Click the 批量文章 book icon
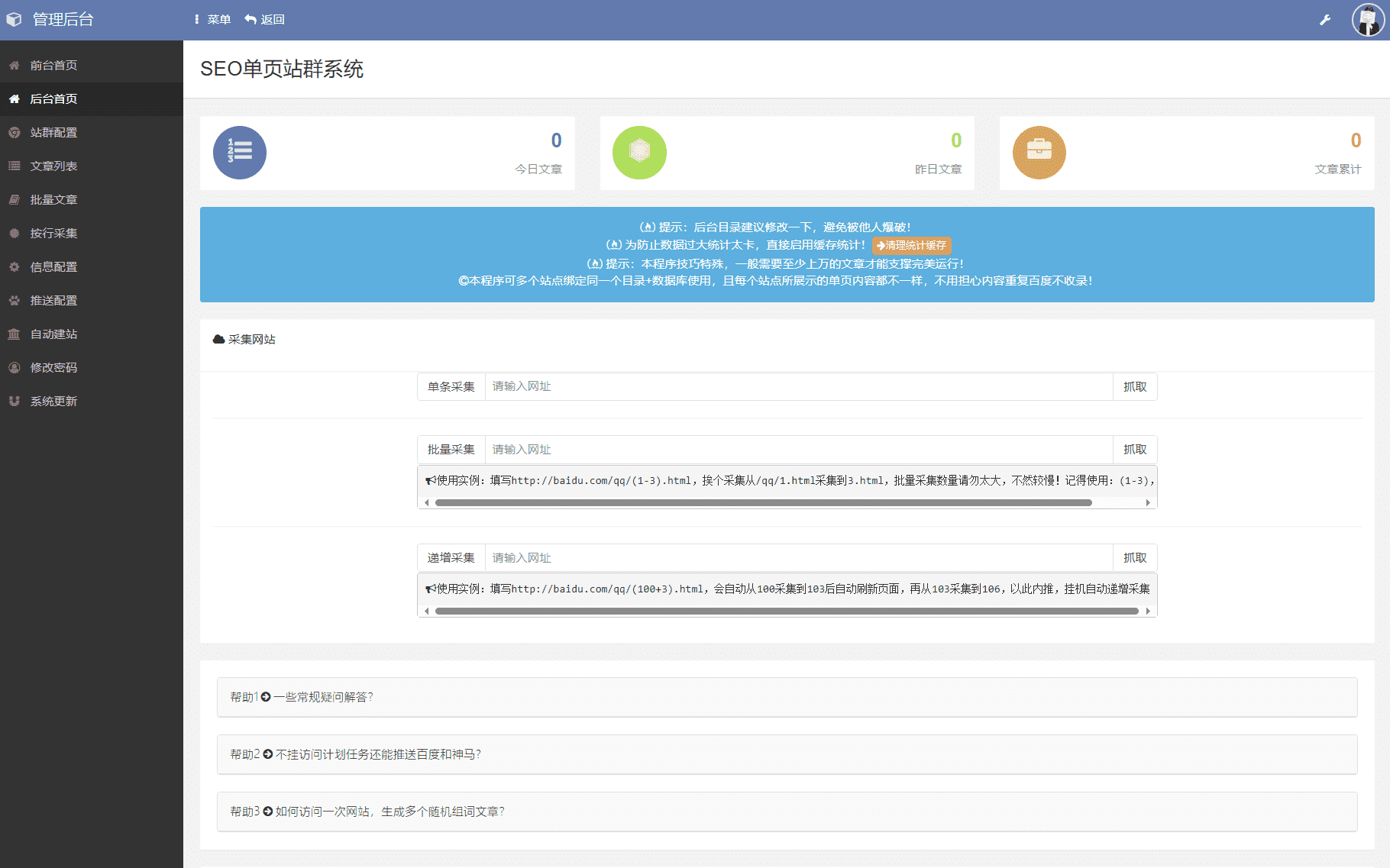 [x=14, y=200]
